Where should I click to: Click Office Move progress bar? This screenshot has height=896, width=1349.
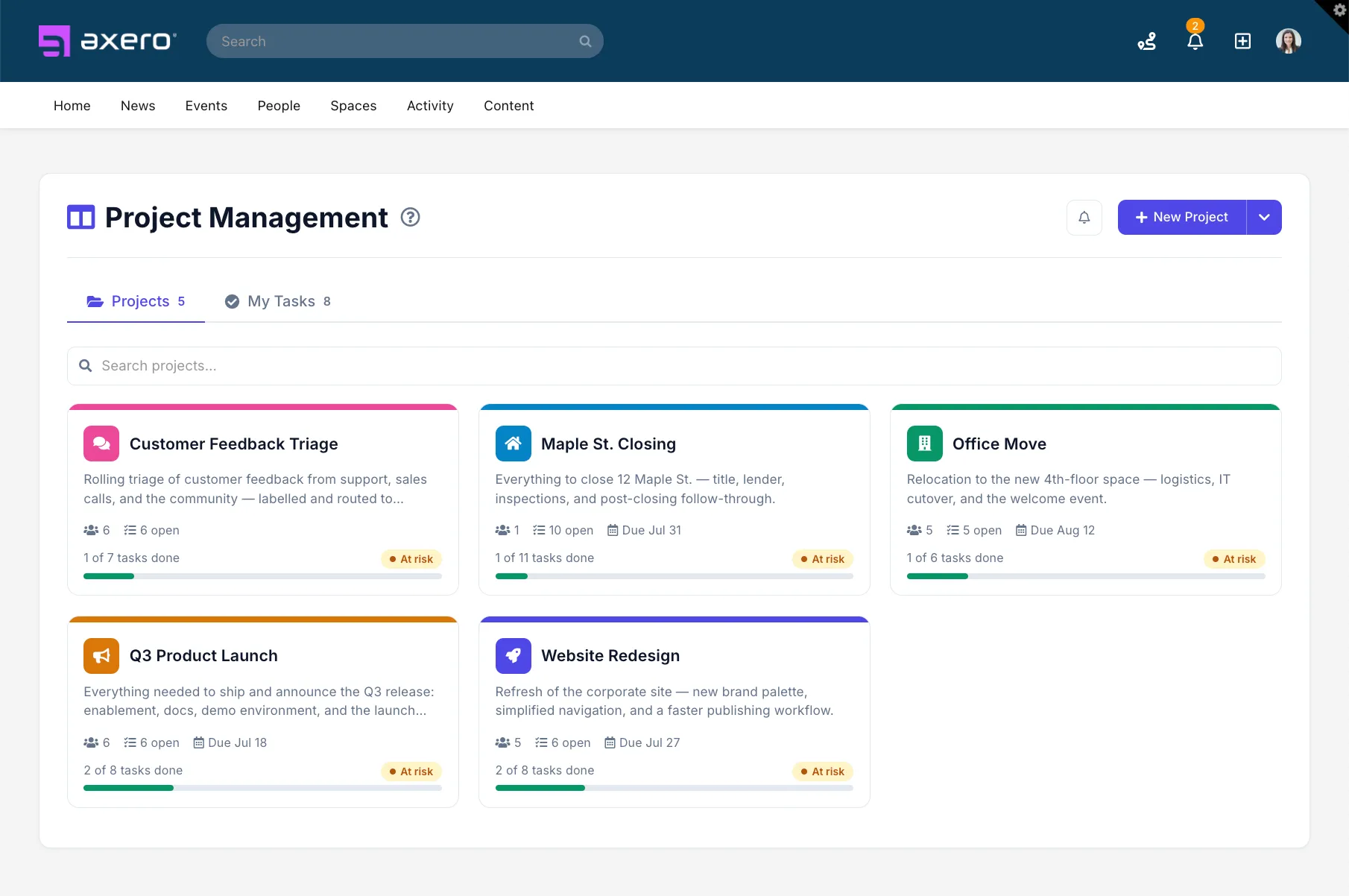(1086, 576)
